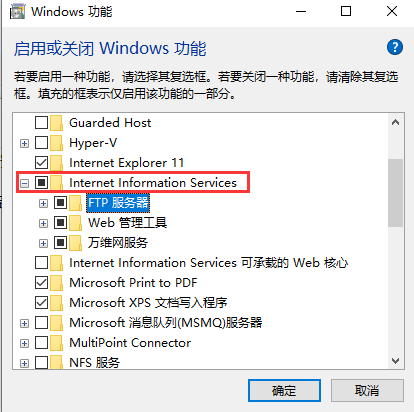
Task: Expand the Microsoft 消息队列(MSMQ)服务器 node
Action: tap(24, 324)
